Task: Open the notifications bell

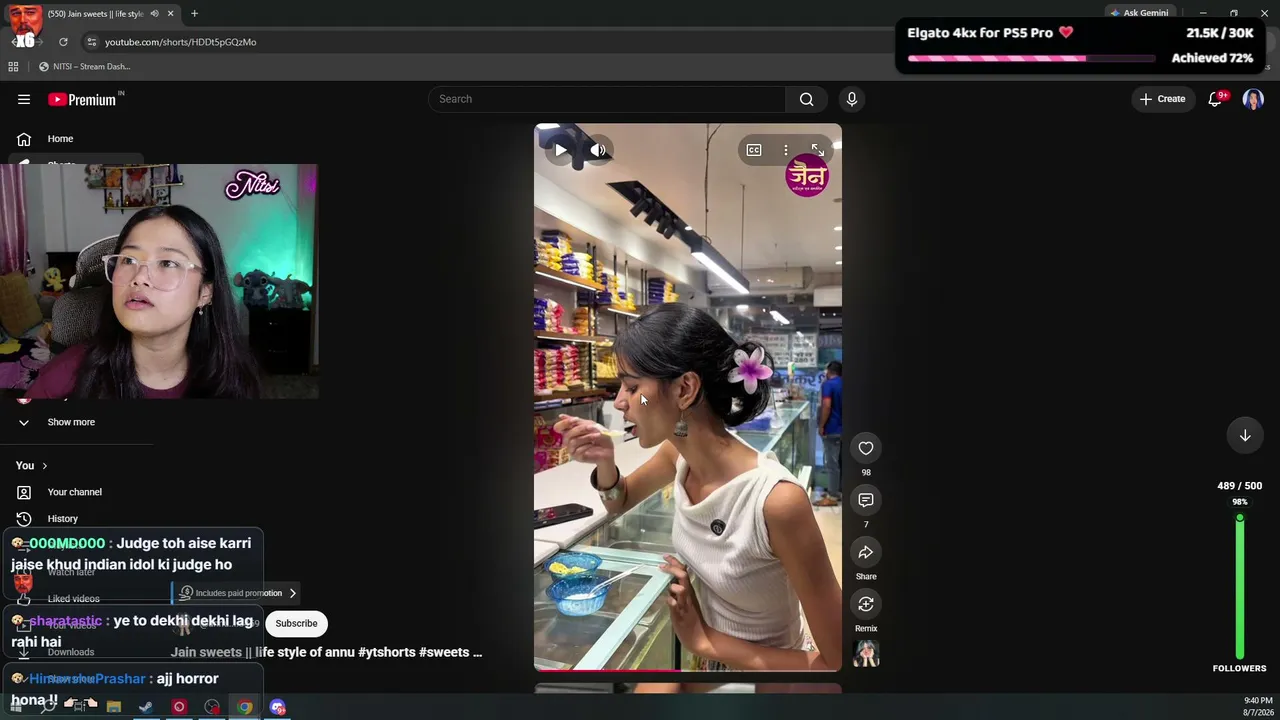Action: (1216, 99)
